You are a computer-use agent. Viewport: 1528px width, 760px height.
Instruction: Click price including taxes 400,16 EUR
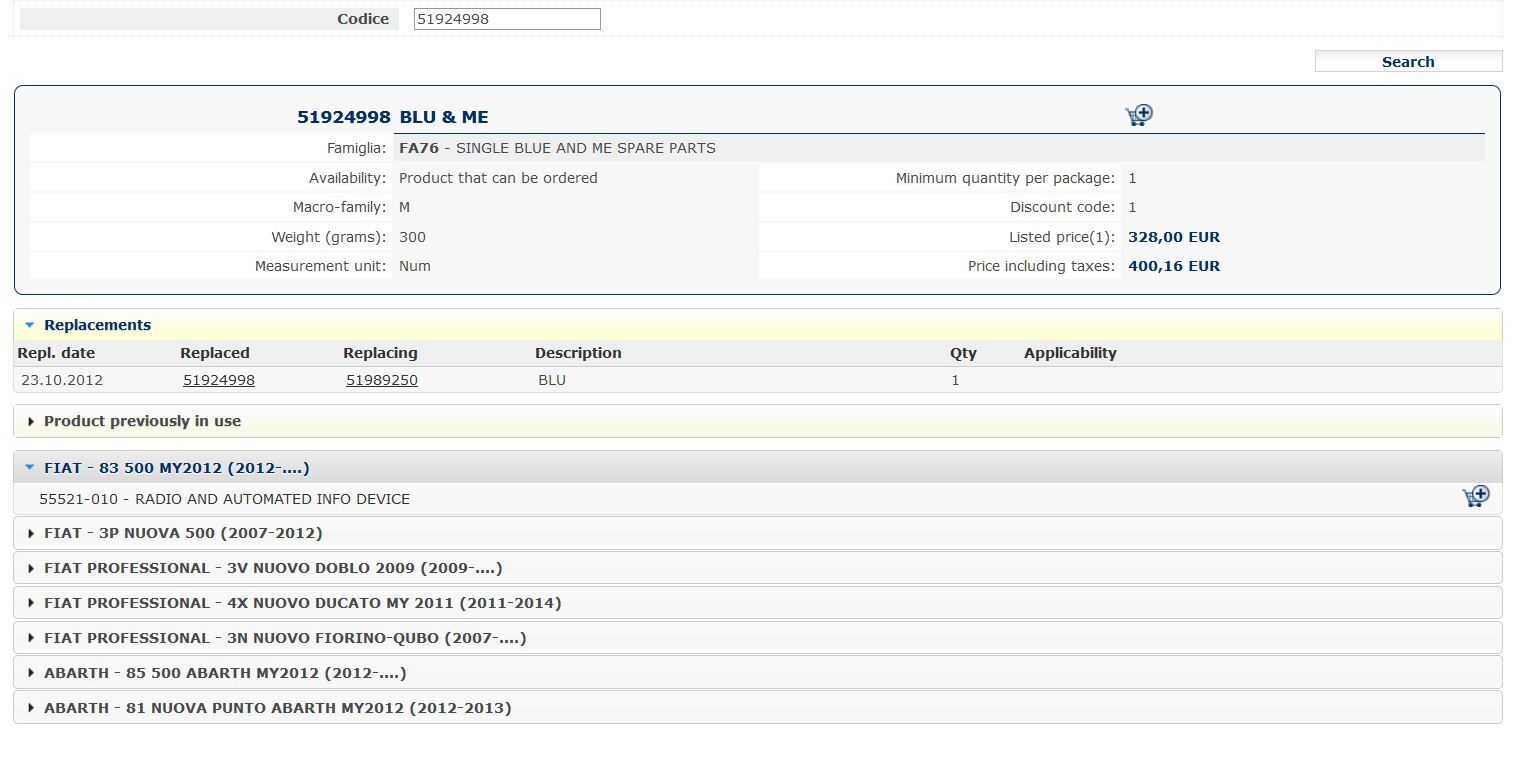pos(1174,266)
